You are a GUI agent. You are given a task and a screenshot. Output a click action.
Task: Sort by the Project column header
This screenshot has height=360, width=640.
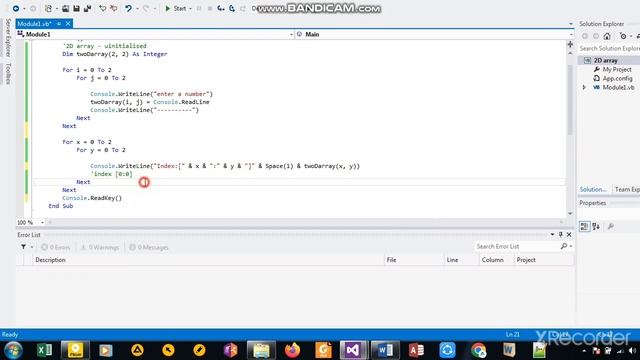(x=544, y=260)
